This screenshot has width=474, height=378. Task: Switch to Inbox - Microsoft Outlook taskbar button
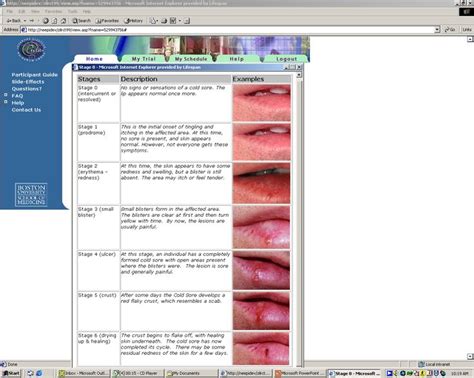point(84,373)
